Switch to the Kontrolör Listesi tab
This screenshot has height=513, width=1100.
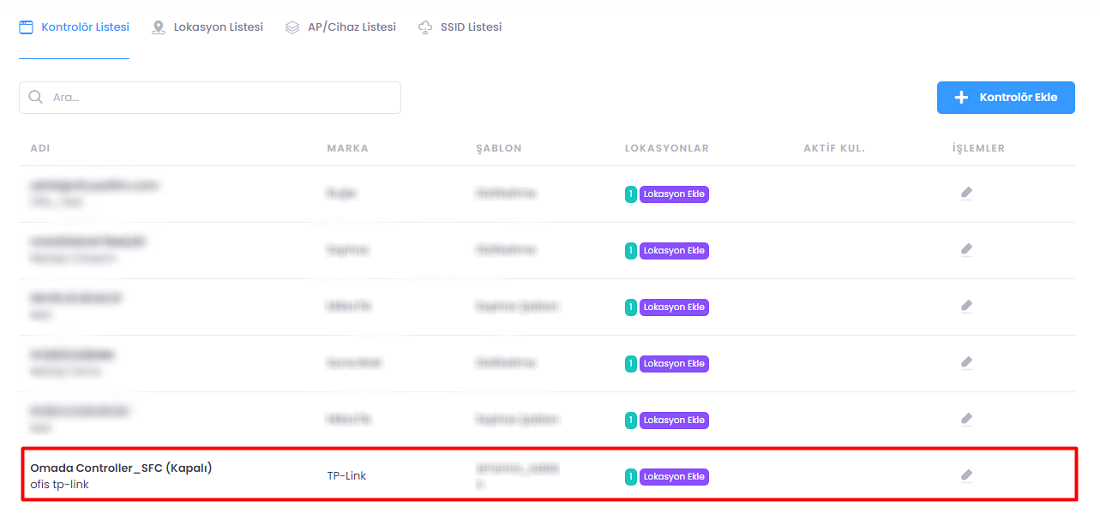[74, 27]
